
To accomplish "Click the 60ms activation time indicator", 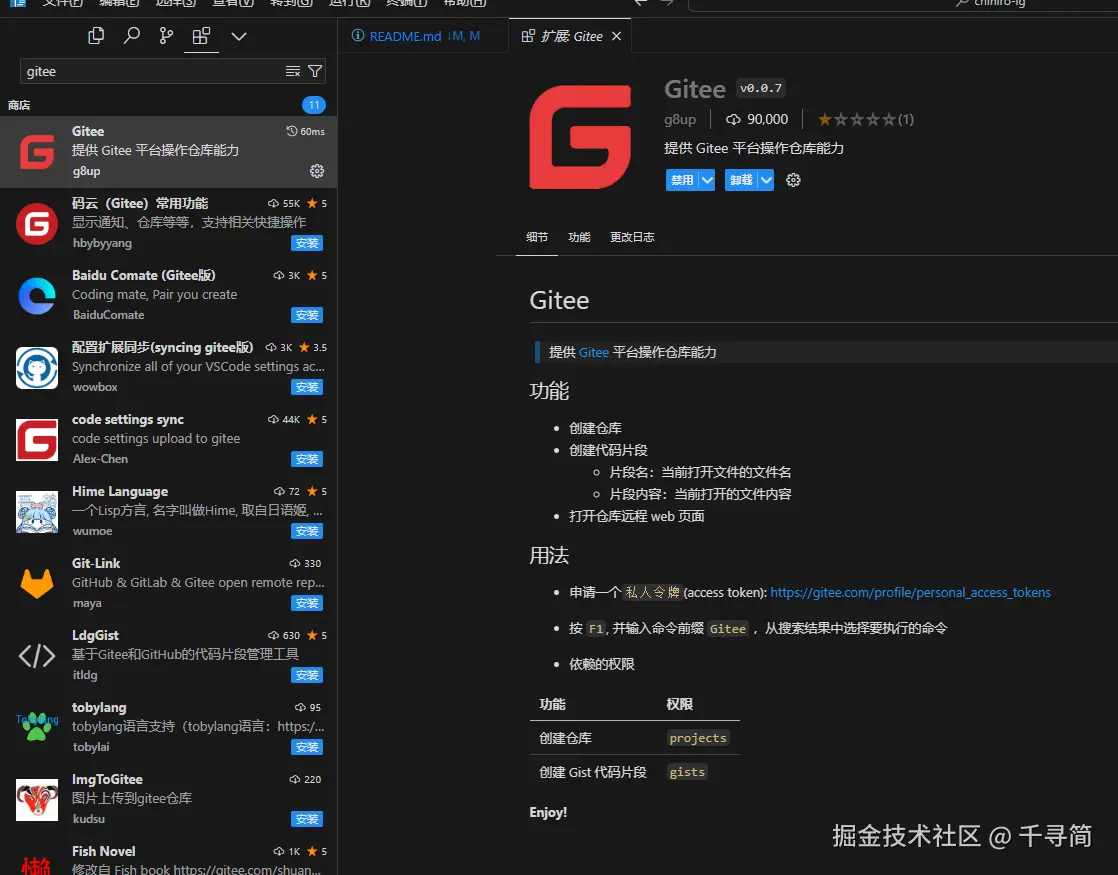I will tap(305, 131).
